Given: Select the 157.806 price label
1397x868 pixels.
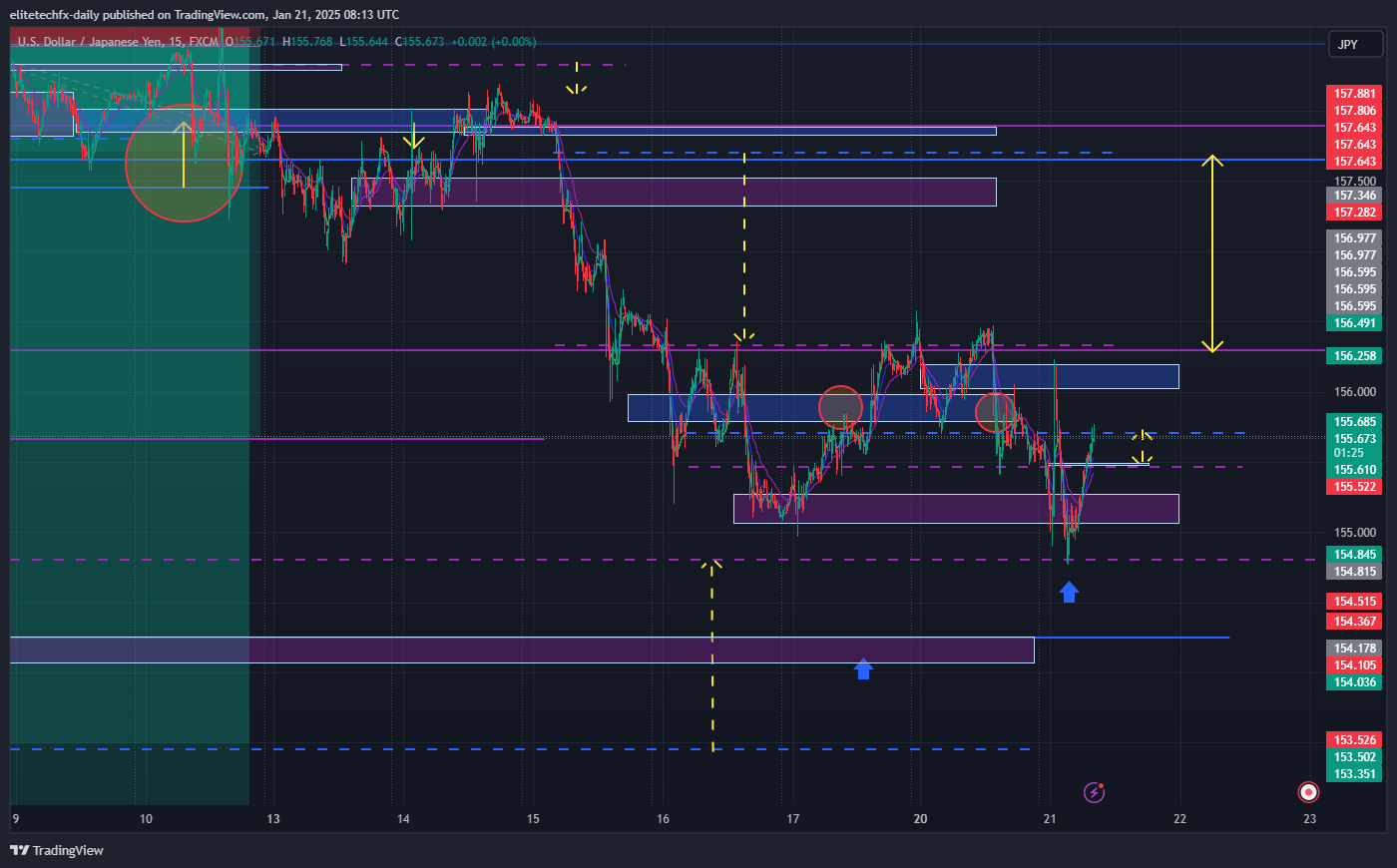Looking at the screenshot, I should click(x=1355, y=111).
